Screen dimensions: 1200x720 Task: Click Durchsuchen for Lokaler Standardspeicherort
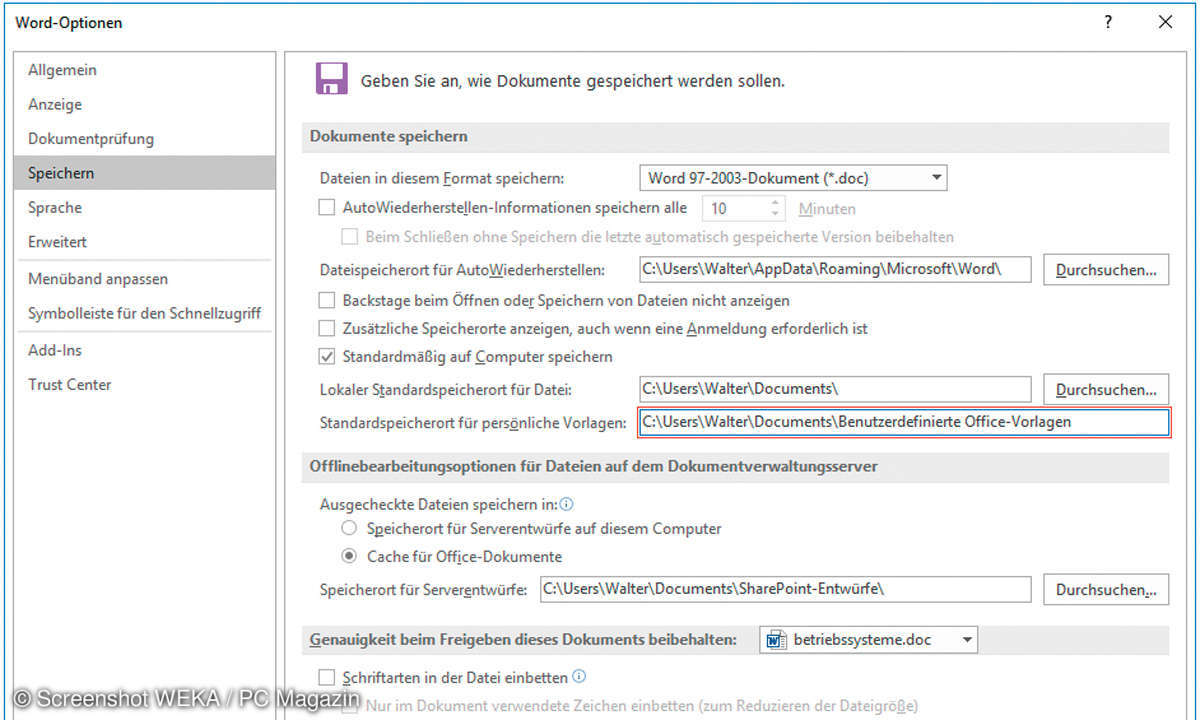(1106, 389)
